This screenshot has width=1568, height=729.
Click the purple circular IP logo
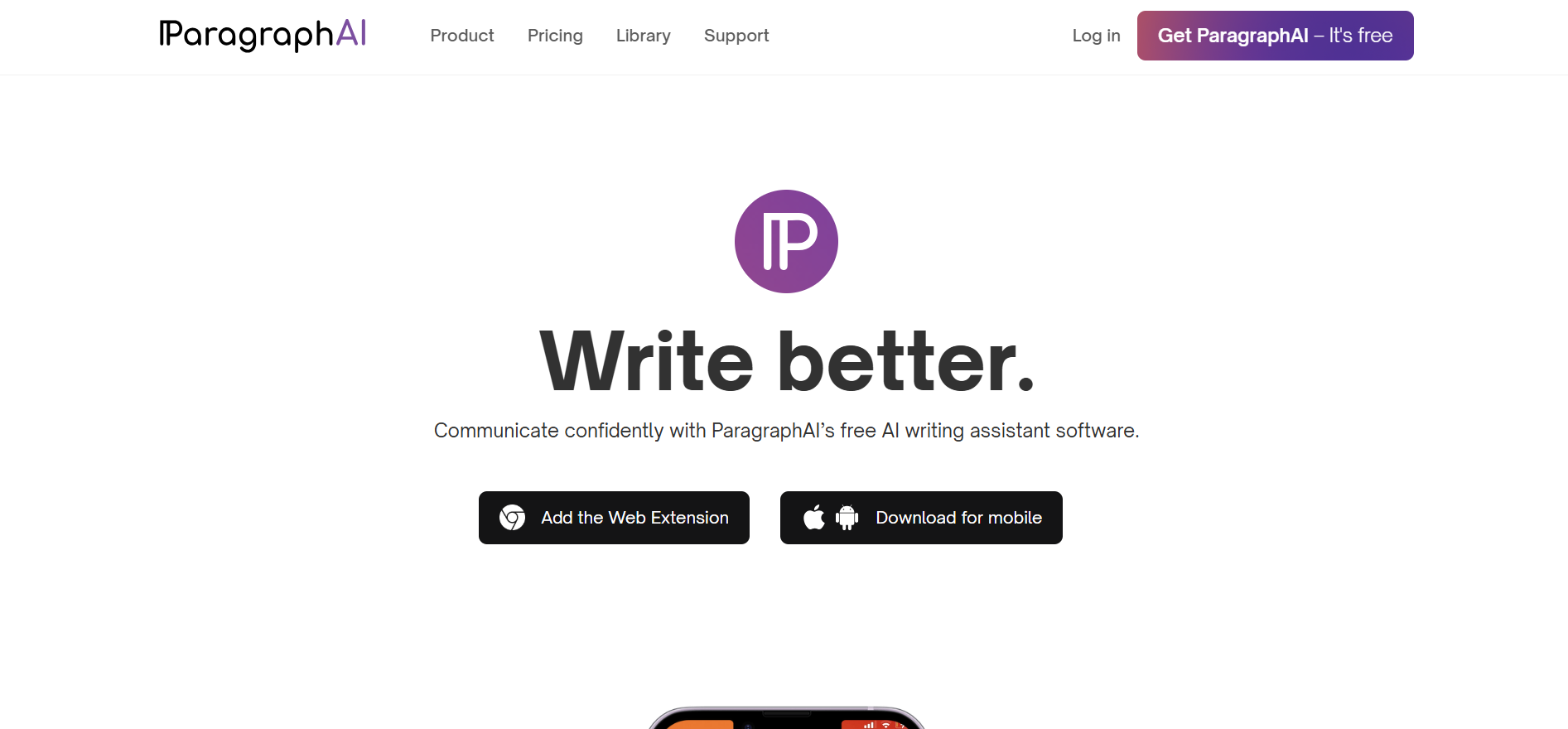pos(786,241)
